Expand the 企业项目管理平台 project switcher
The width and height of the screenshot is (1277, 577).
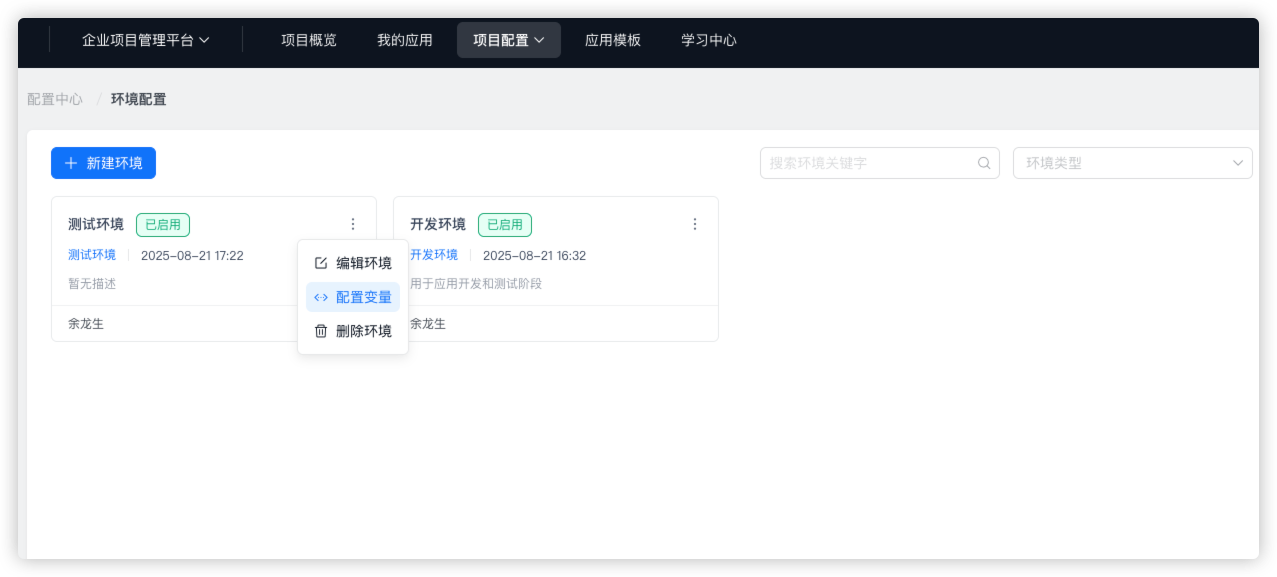(x=146, y=40)
